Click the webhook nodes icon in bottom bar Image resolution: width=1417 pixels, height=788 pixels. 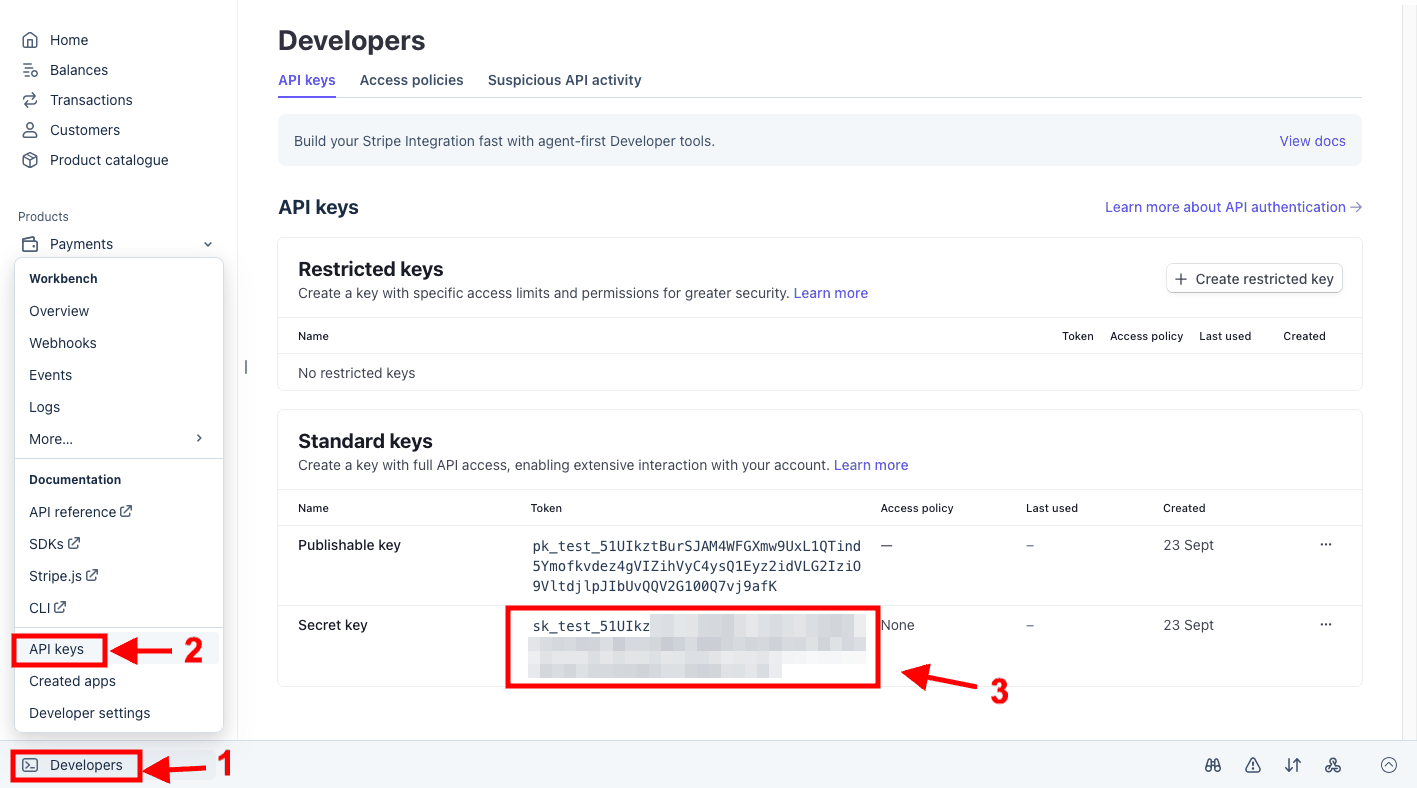(x=1333, y=765)
